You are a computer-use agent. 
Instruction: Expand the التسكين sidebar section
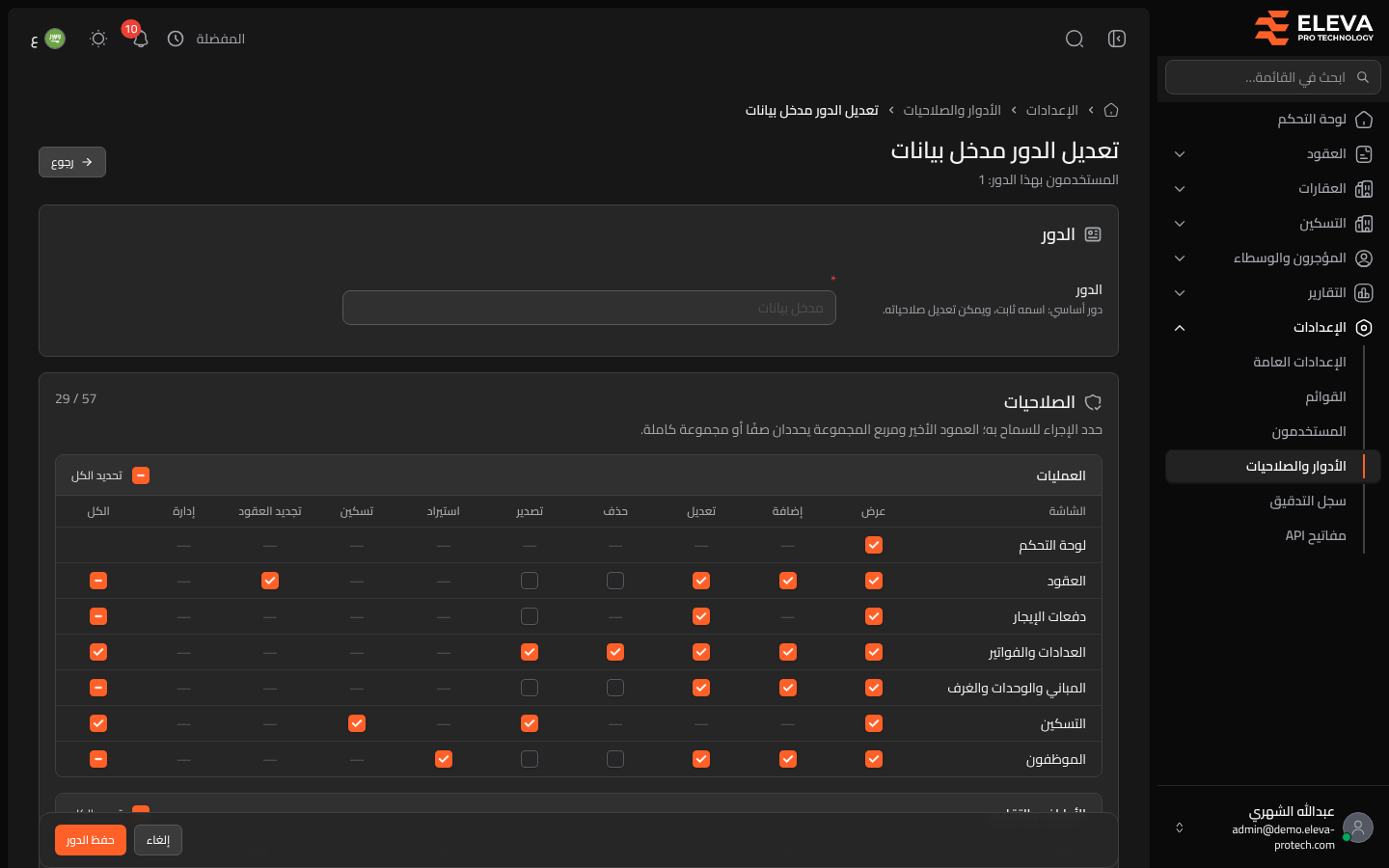(x=1180, y=224)
